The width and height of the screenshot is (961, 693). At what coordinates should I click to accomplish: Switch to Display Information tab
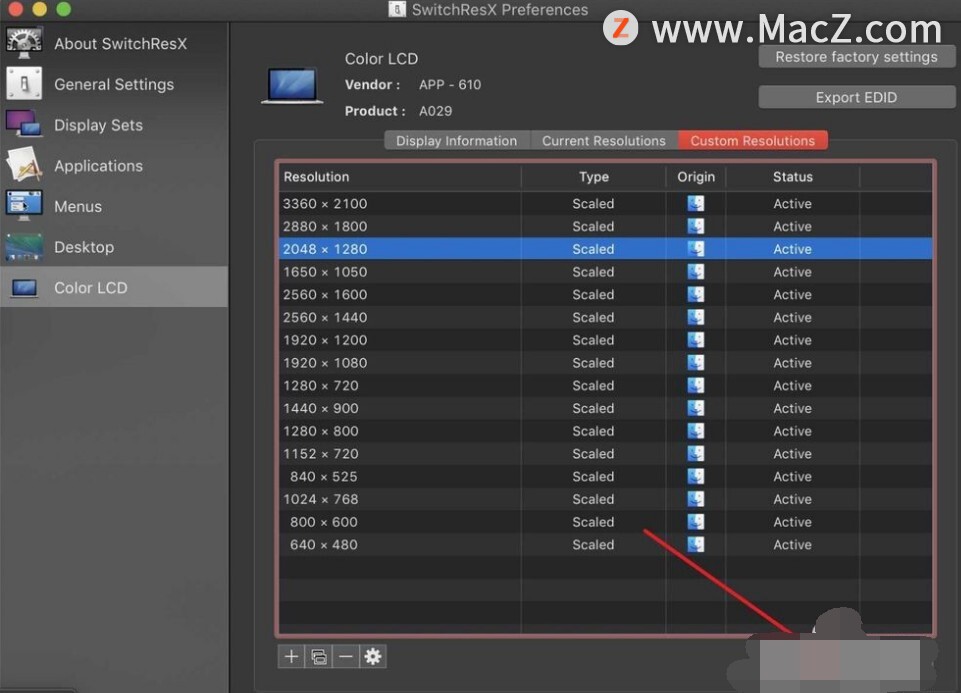click(x=457, y=140)
